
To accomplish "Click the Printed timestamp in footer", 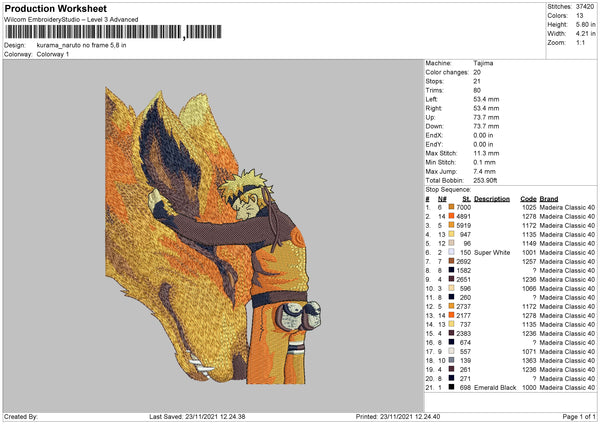I will tap(398, 416).
